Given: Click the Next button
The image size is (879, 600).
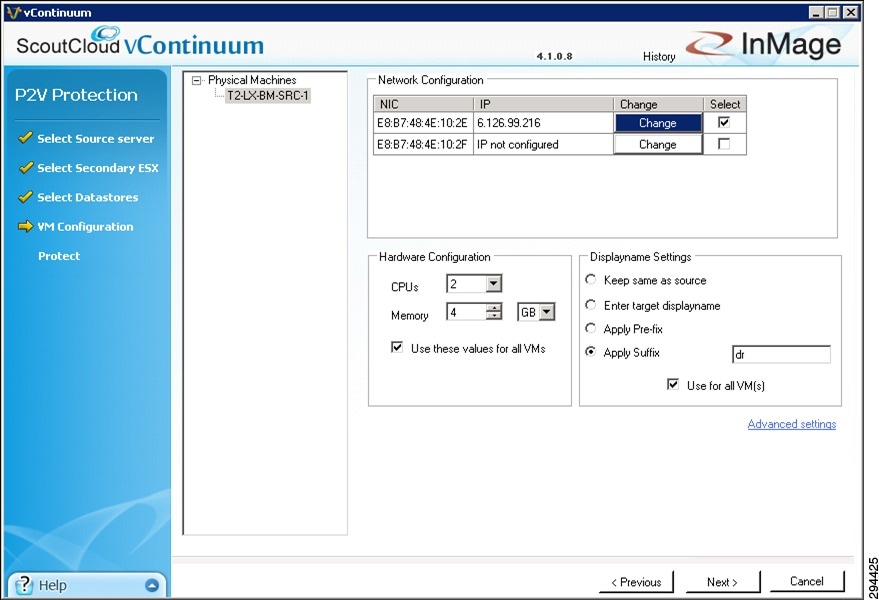Looking at the screenshot, I should point(723,581).
